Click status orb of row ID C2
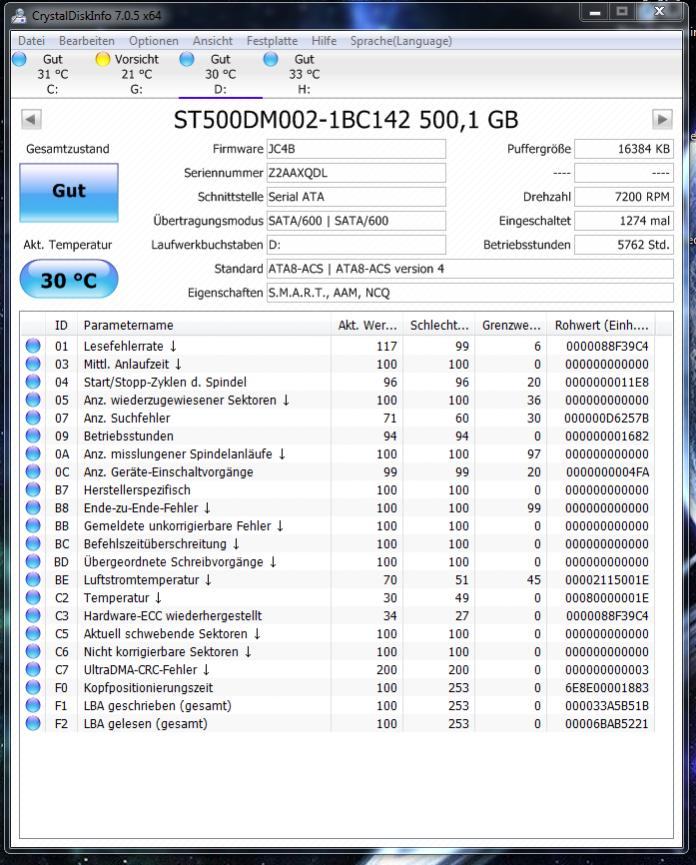Screen dimensions: 696x865 [x=33, y=597]
